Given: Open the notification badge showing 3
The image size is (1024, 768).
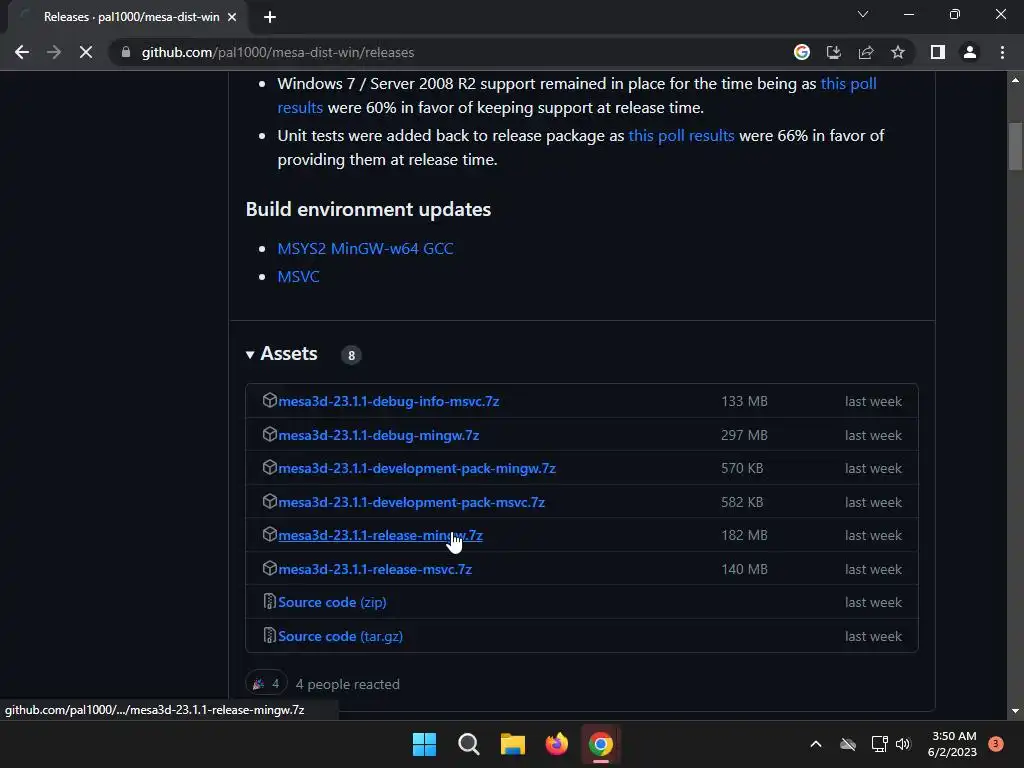Looking at the screenshot, I should 996,744.
